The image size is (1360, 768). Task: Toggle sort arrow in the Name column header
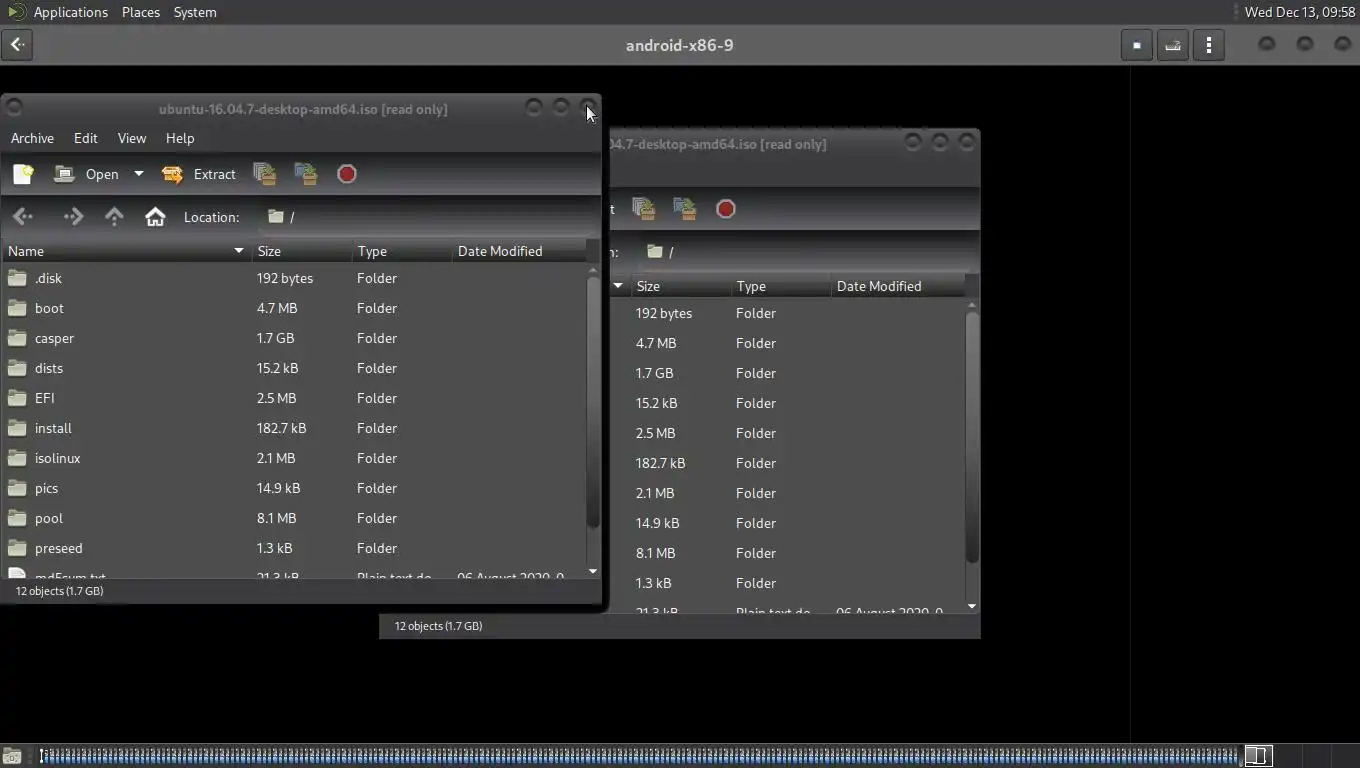pos(239,251)
